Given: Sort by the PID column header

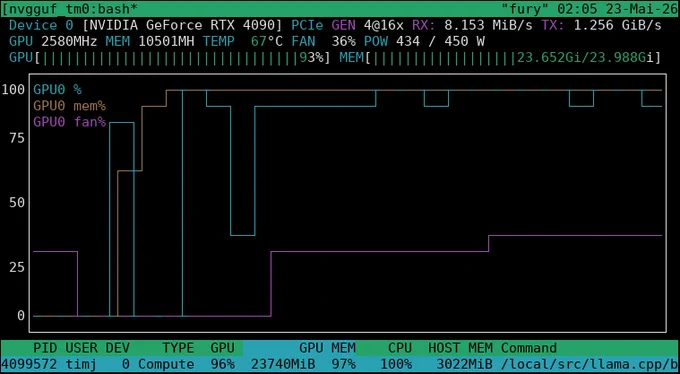Looking at the screenshot, I should 45,348.
